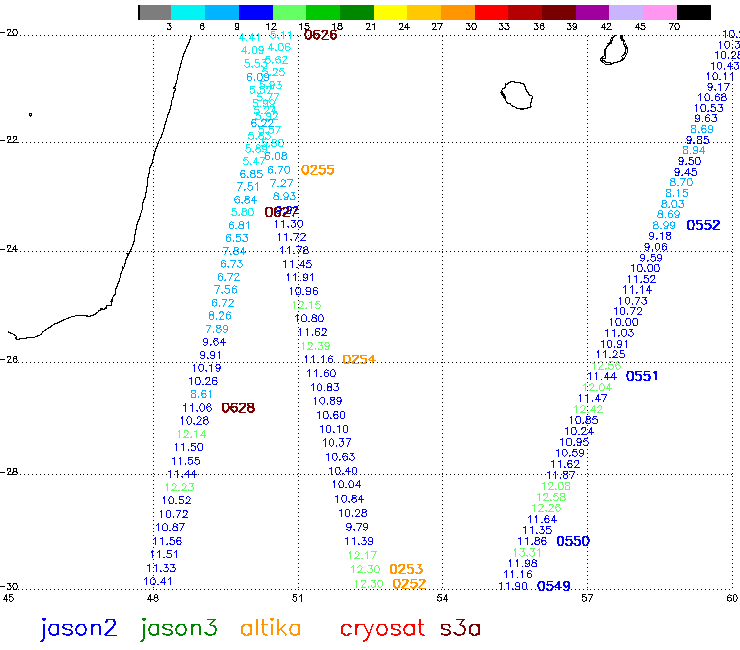
Task: Click the dark red track label 0628
Action: (x=238, y=408)
